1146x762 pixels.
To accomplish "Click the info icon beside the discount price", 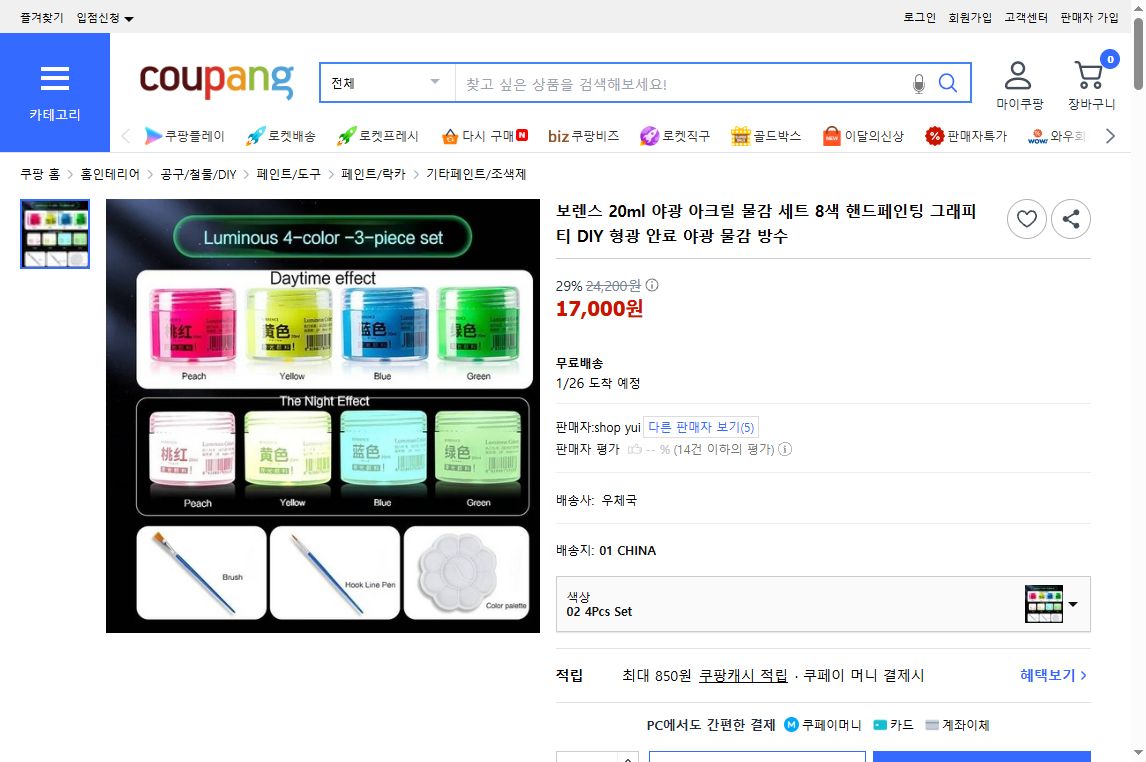I will pos(653,285).
